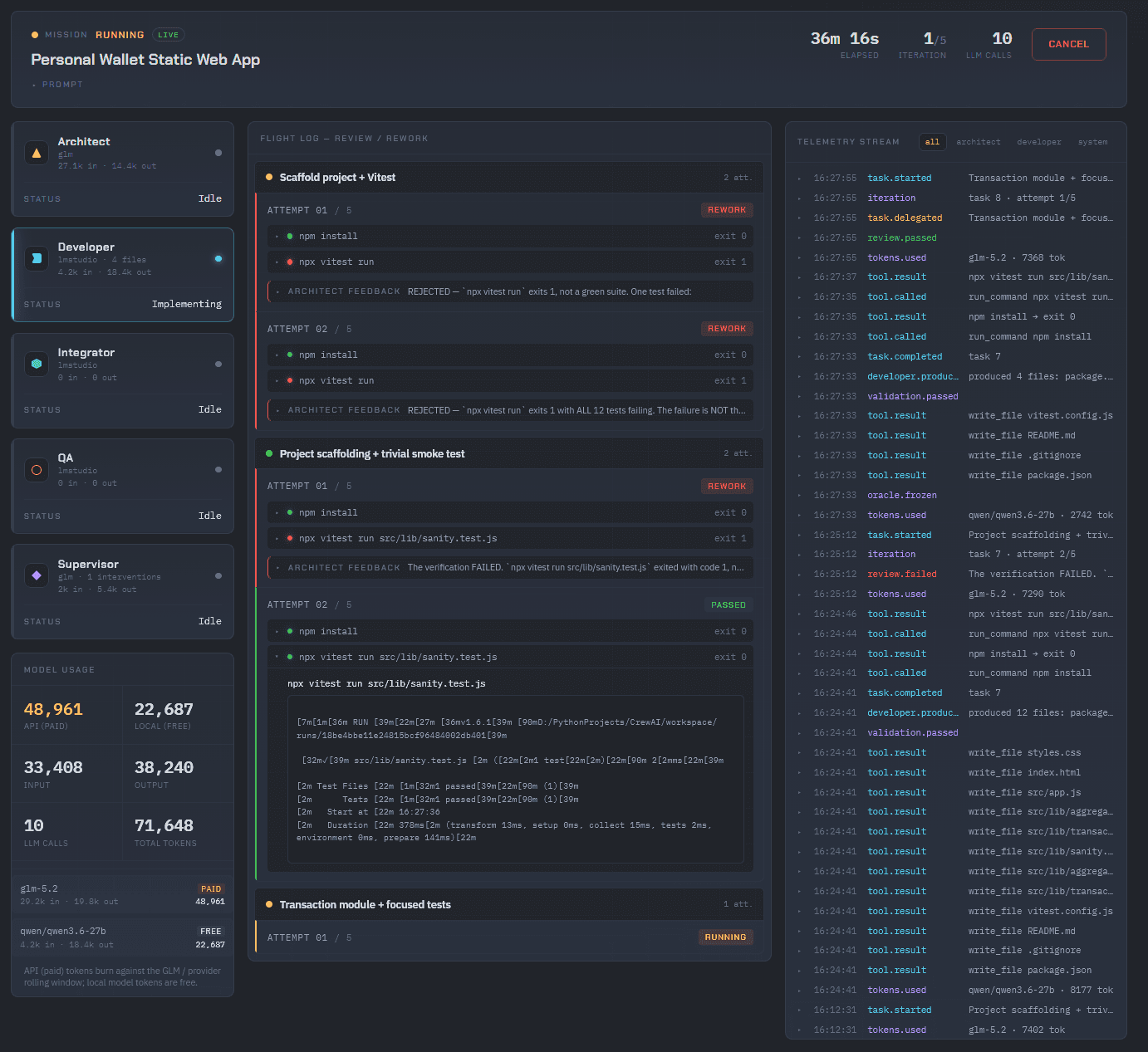Click the LIVE status badge

coord(169,35)
